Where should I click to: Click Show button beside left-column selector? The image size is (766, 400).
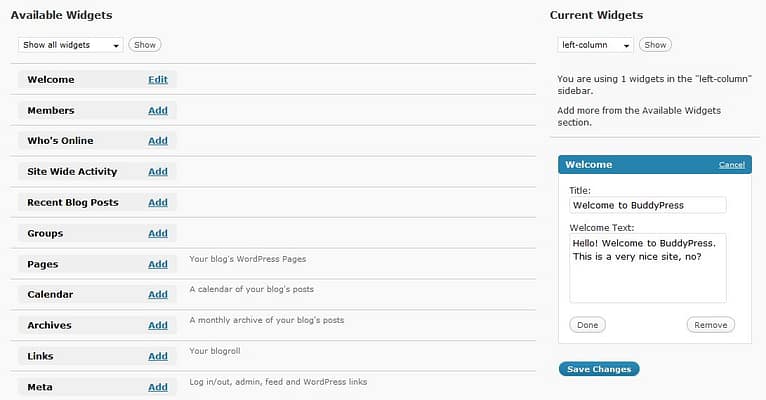point(655,45)
